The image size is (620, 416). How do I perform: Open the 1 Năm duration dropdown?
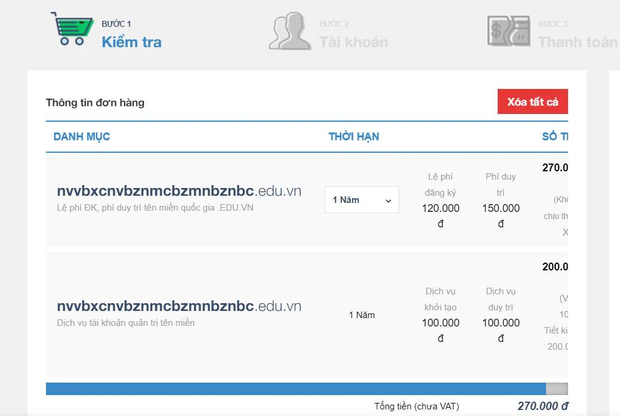click(x=361, y=200)
